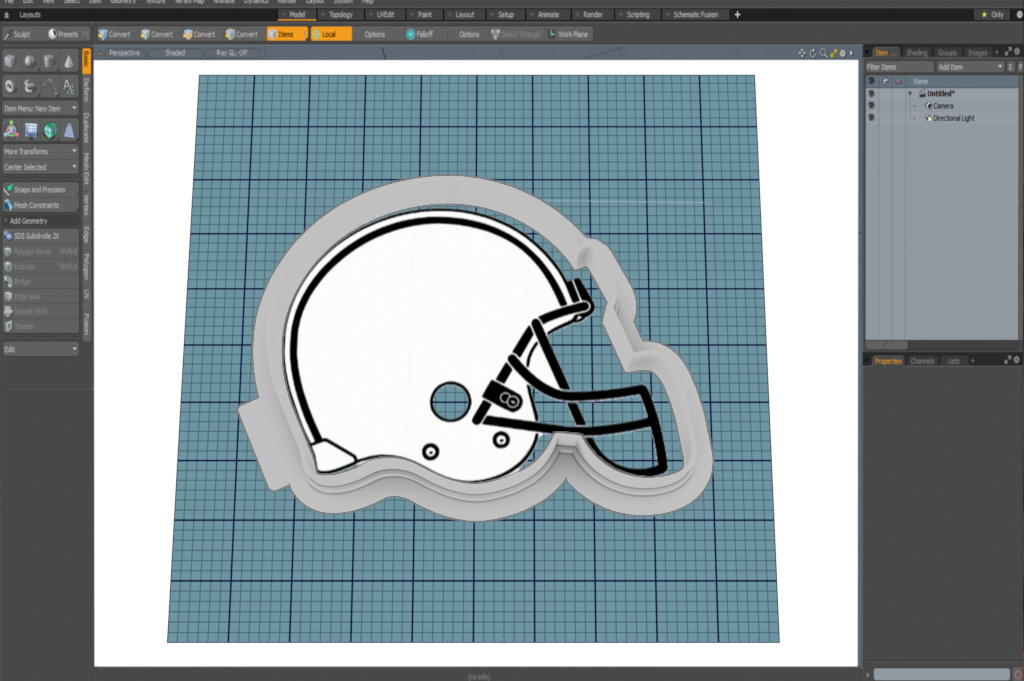Open the Edit dropdown

tap(40, 349)
